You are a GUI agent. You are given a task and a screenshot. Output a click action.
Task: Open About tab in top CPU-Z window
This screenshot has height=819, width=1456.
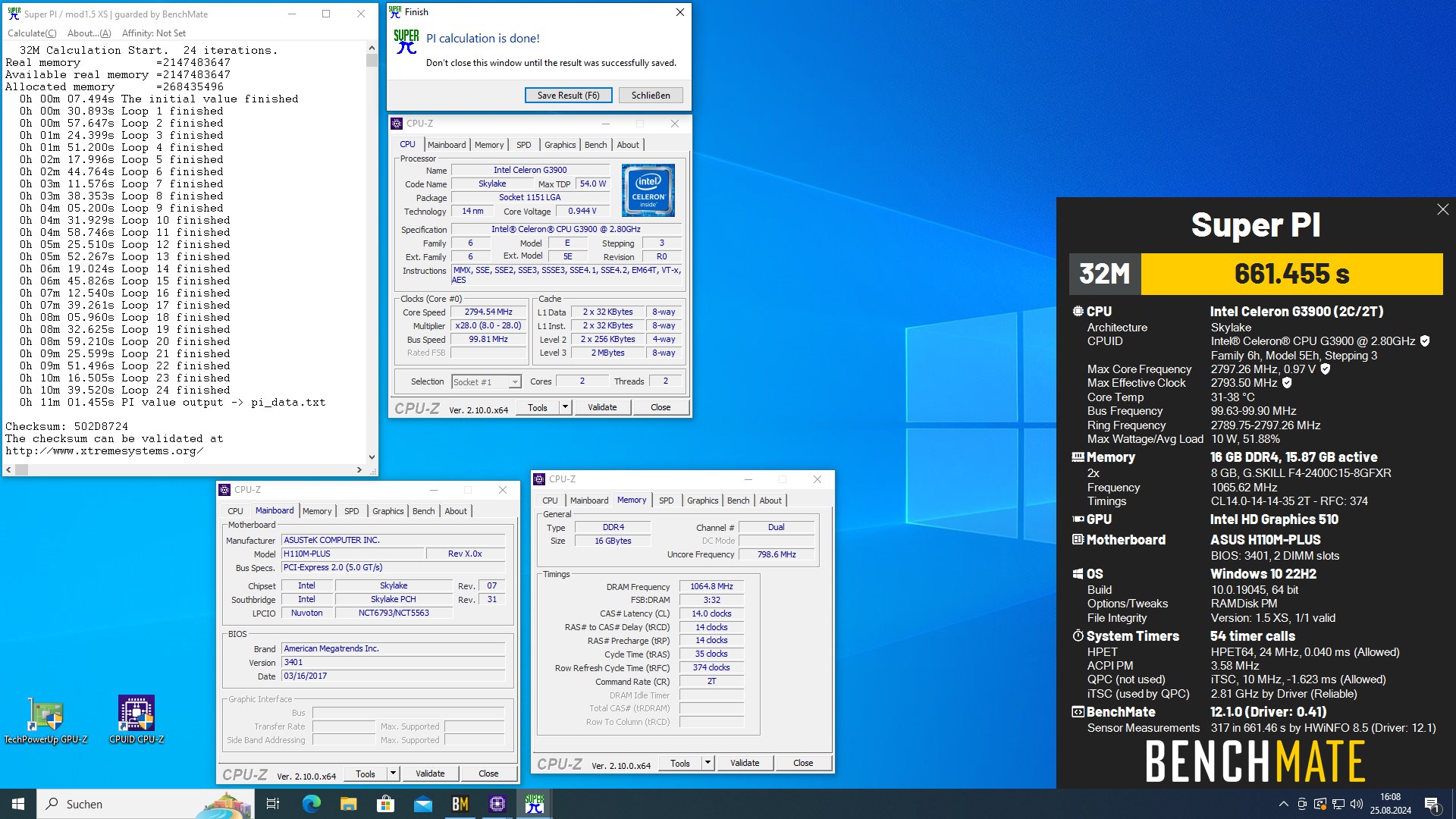tap(628, 145)
